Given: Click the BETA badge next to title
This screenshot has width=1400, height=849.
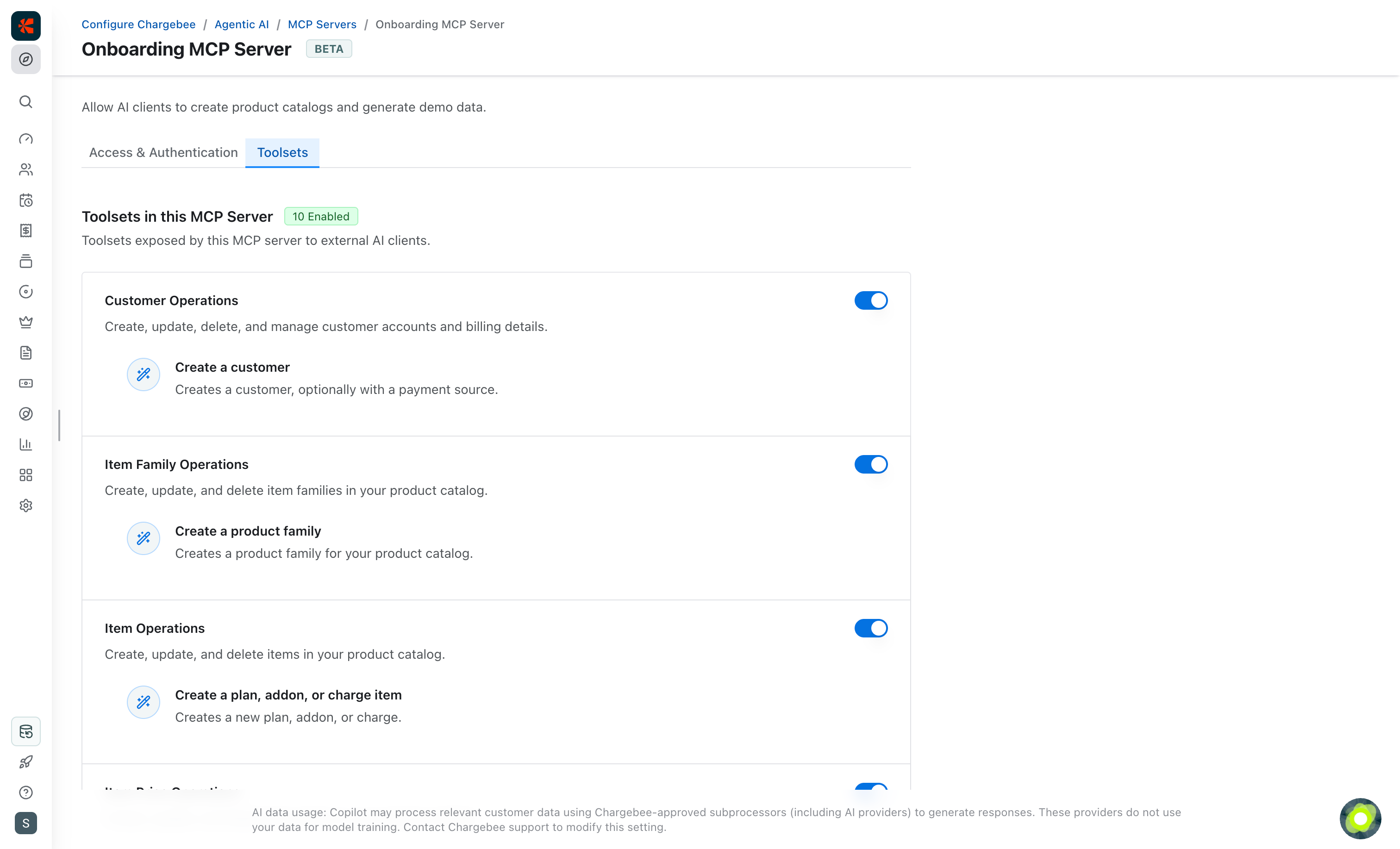Looking at the screenshot, I should (329, 49).
